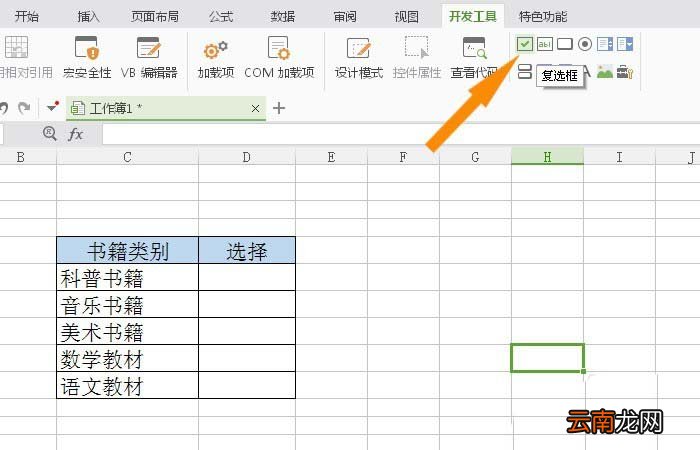This screenshot has width=700, height=450.
Task: Select column H header
Action: point(547,157)
